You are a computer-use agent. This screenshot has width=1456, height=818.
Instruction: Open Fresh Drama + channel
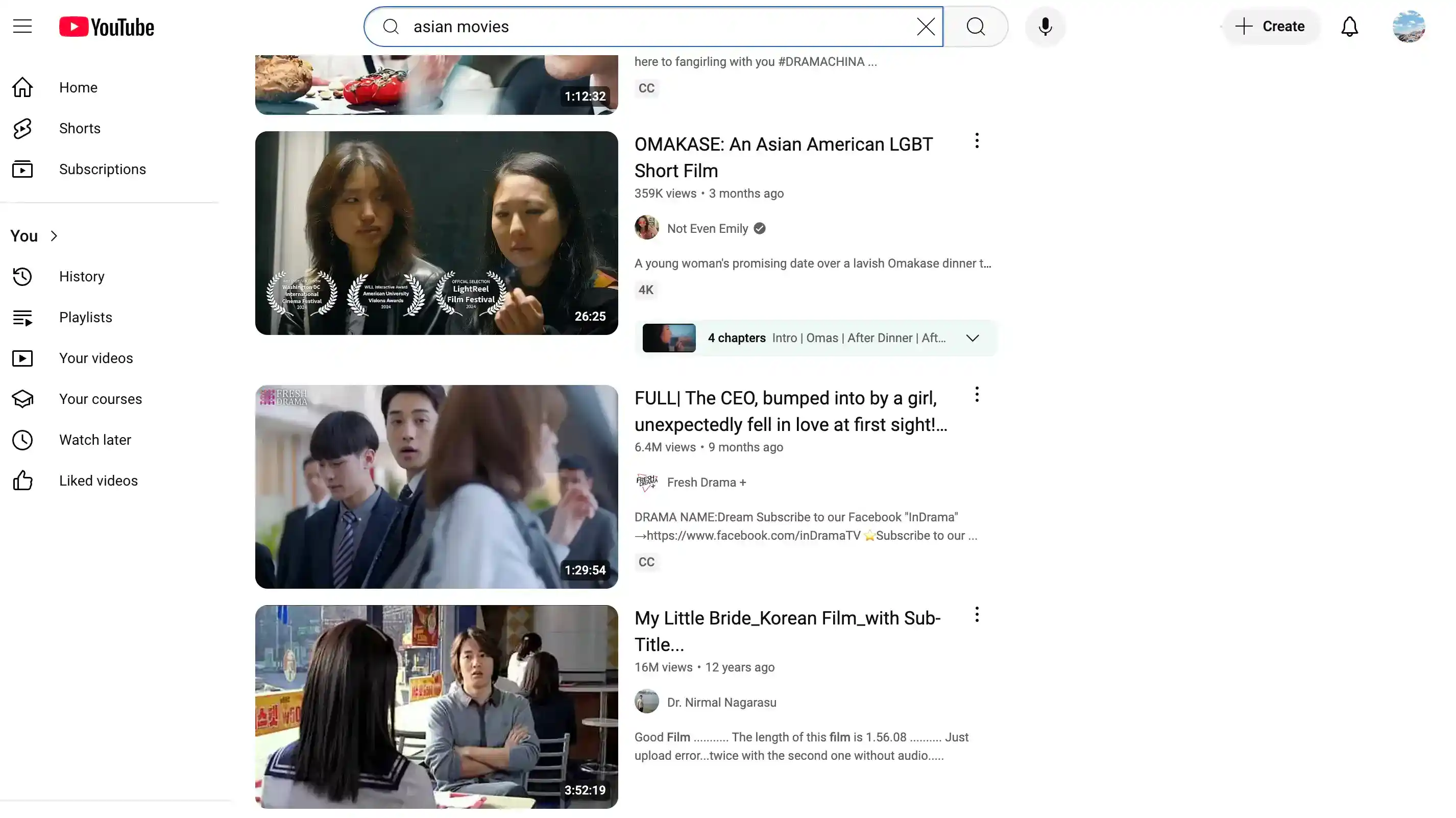[706, 482]
